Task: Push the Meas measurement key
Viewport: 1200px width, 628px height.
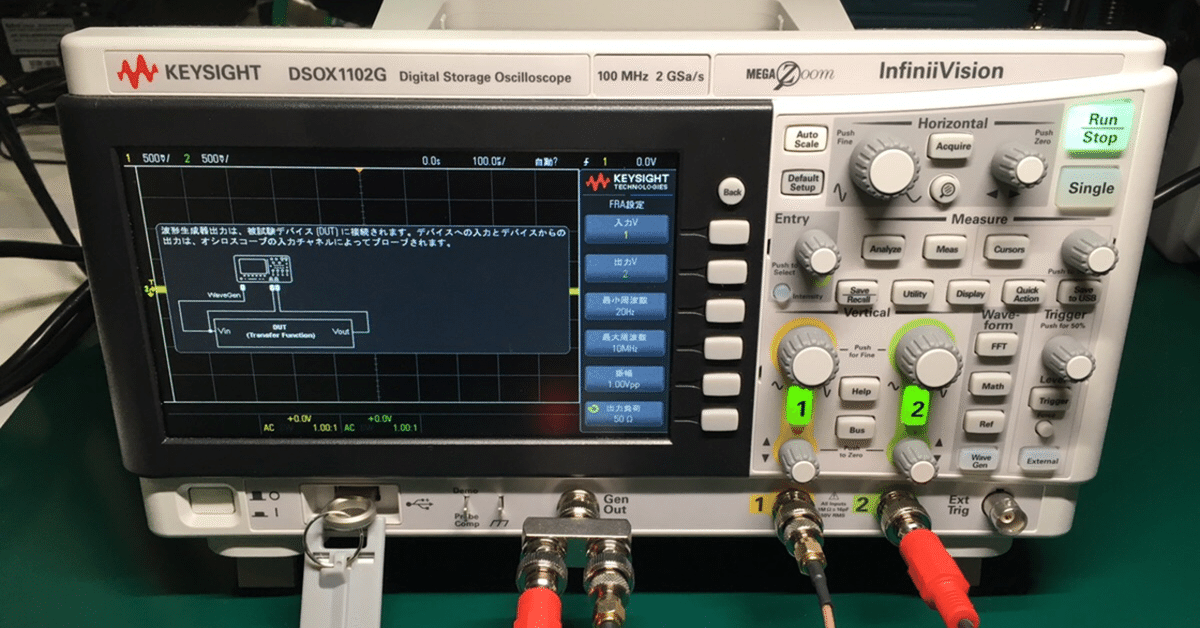Action: (944, 247)
